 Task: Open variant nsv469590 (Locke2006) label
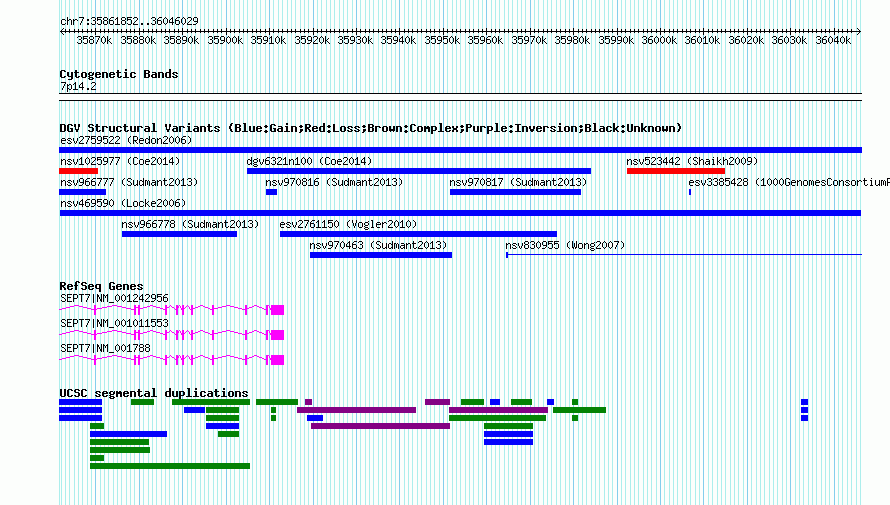tap(123, 203)
